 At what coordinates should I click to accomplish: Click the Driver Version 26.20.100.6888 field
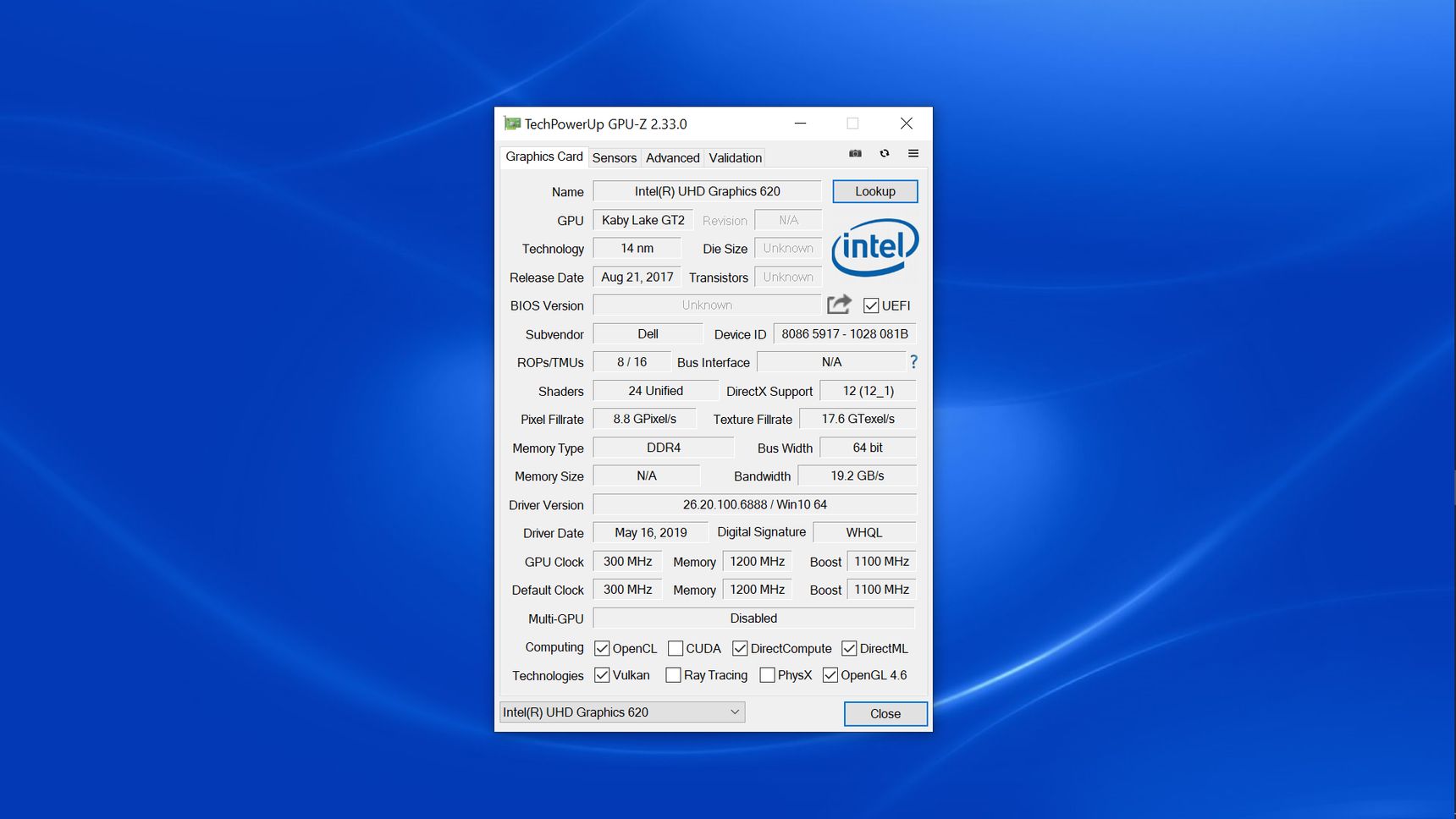tap(755, 504)
